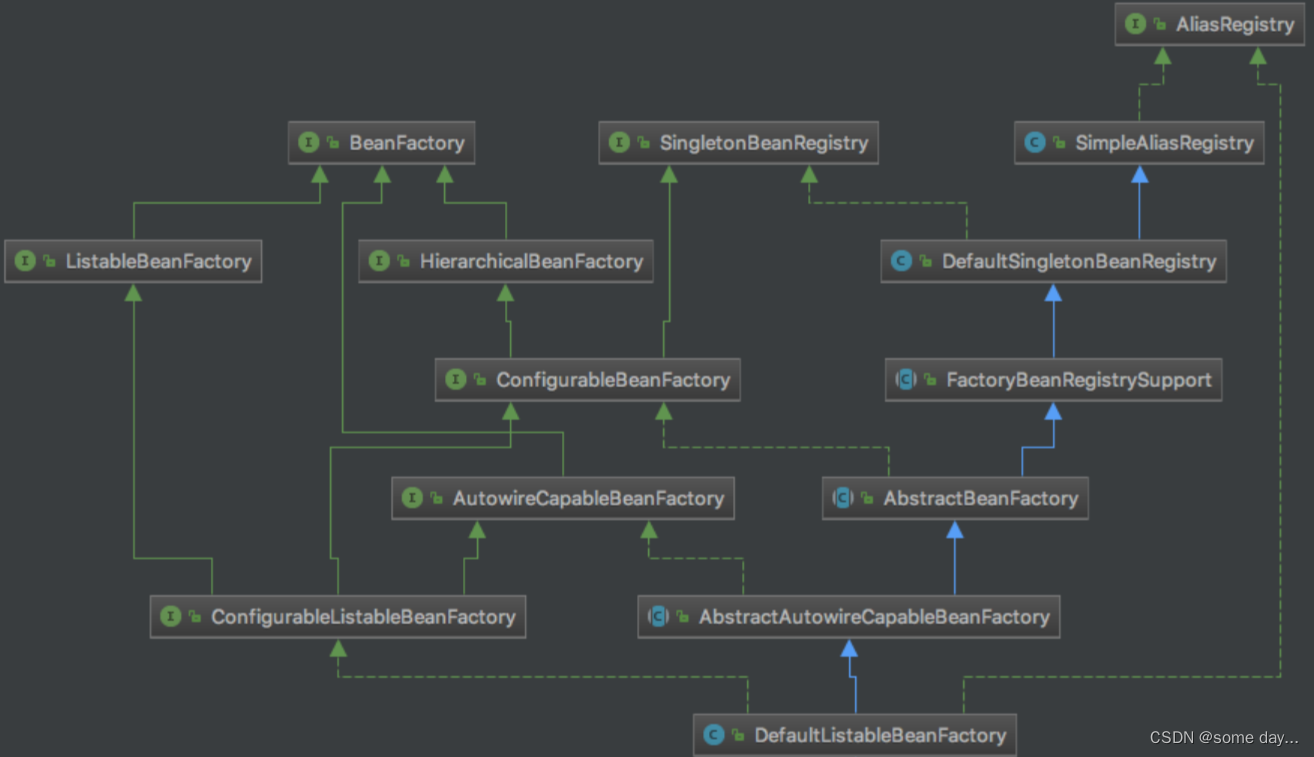Screen dimensions: 1314x757
Task: Click the class icon on DefaultListableBeanFactory node
Action: click(x=713, y=734)
